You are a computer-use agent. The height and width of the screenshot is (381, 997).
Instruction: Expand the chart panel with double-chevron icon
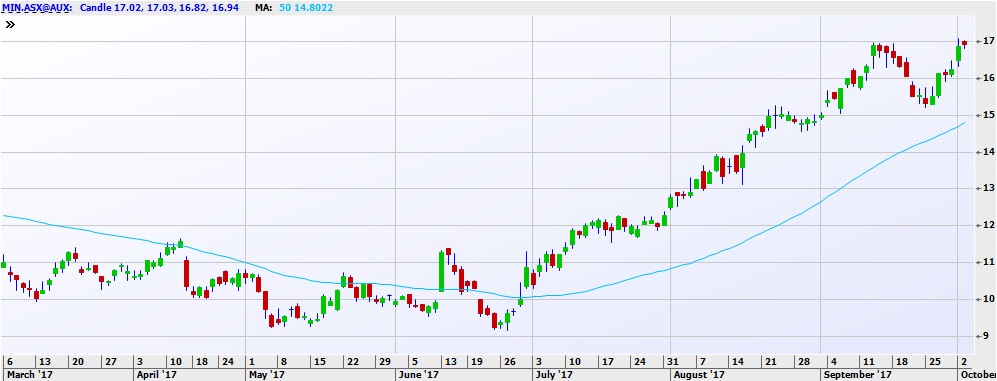coord(10,25)
